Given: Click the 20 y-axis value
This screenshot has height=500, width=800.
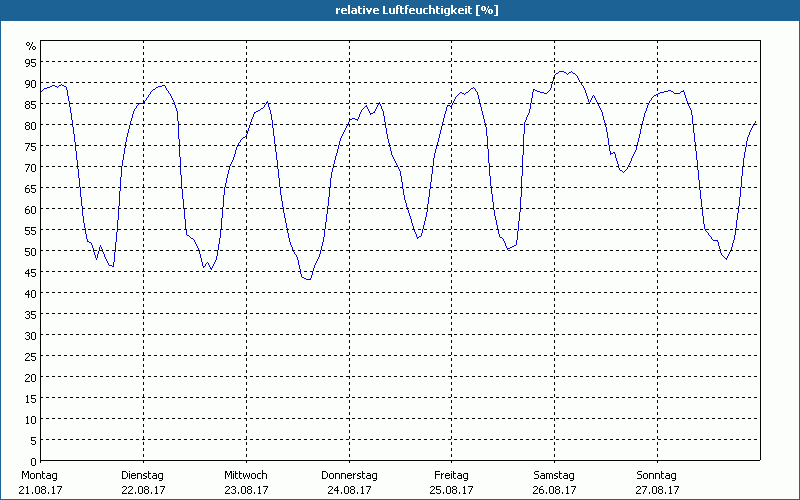Looking at the screenshot, I should 31,378.
